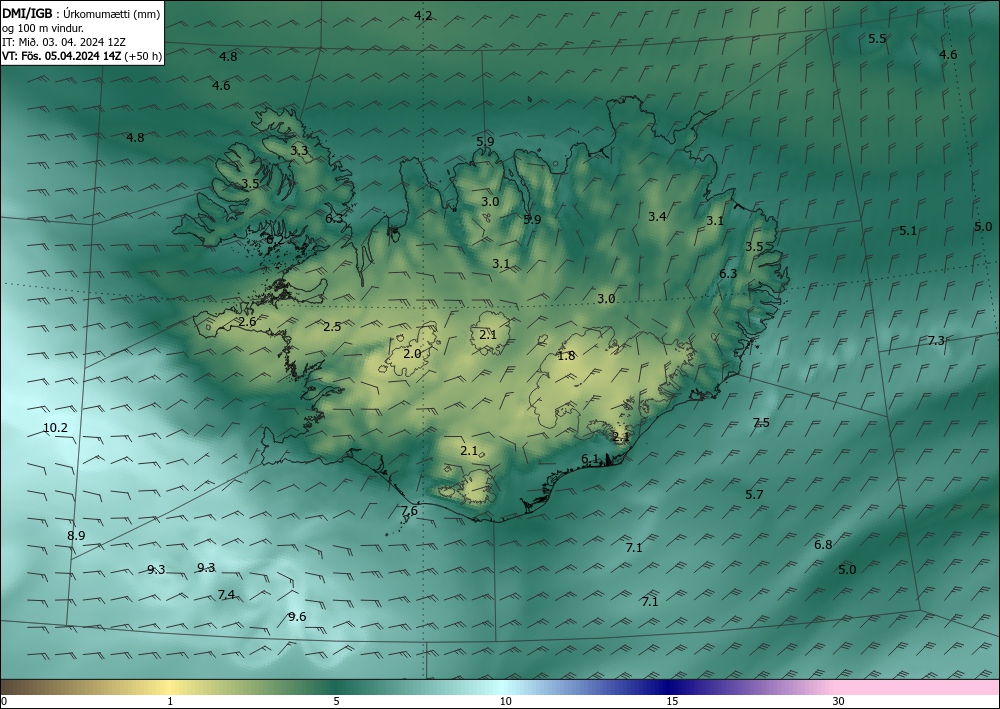Select the 5.7 value on the map
Screen dimensions: 1000x709
(x=754, y=494)
